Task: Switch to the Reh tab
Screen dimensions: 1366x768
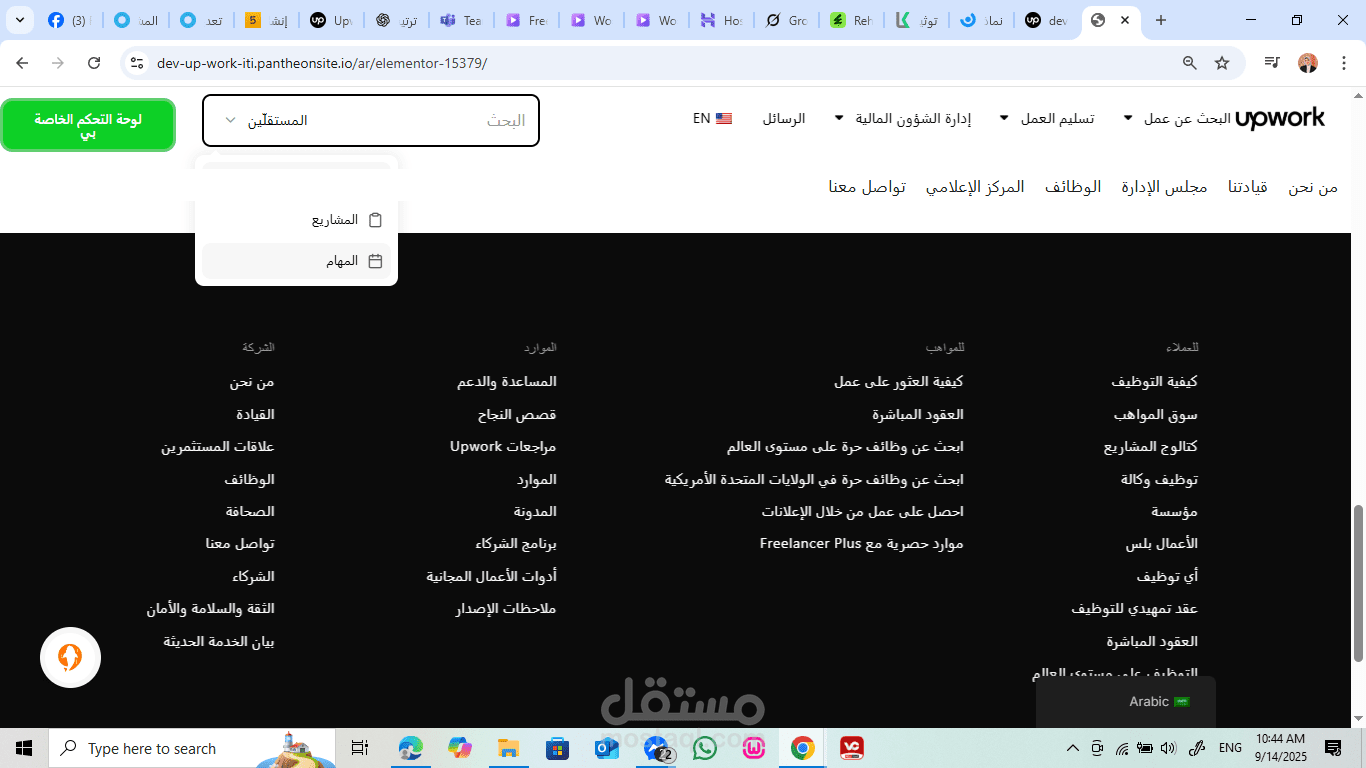Action: coord(852,20)
